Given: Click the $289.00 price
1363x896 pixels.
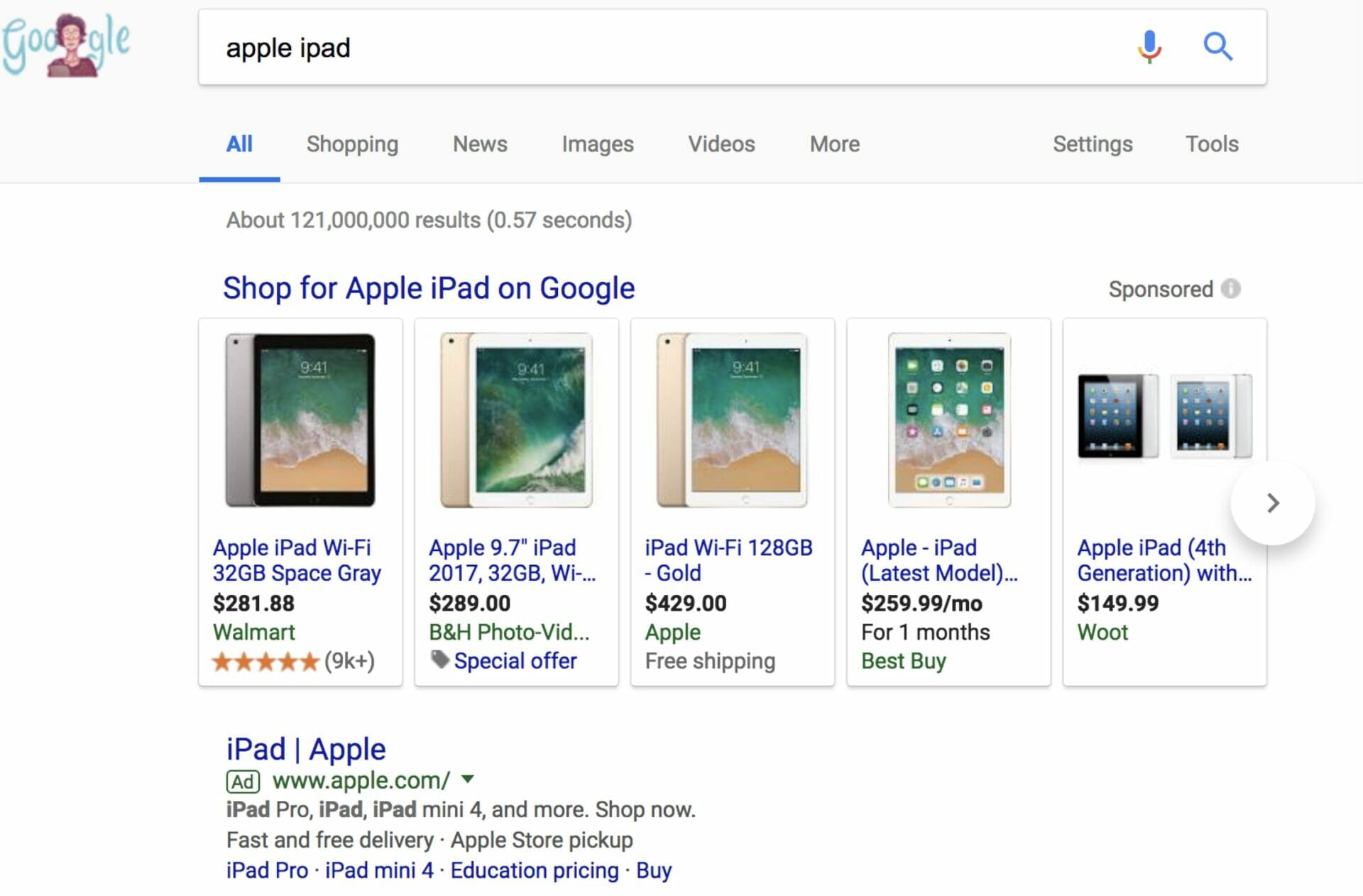Looking at the screenshot, I should pos(469,603).
